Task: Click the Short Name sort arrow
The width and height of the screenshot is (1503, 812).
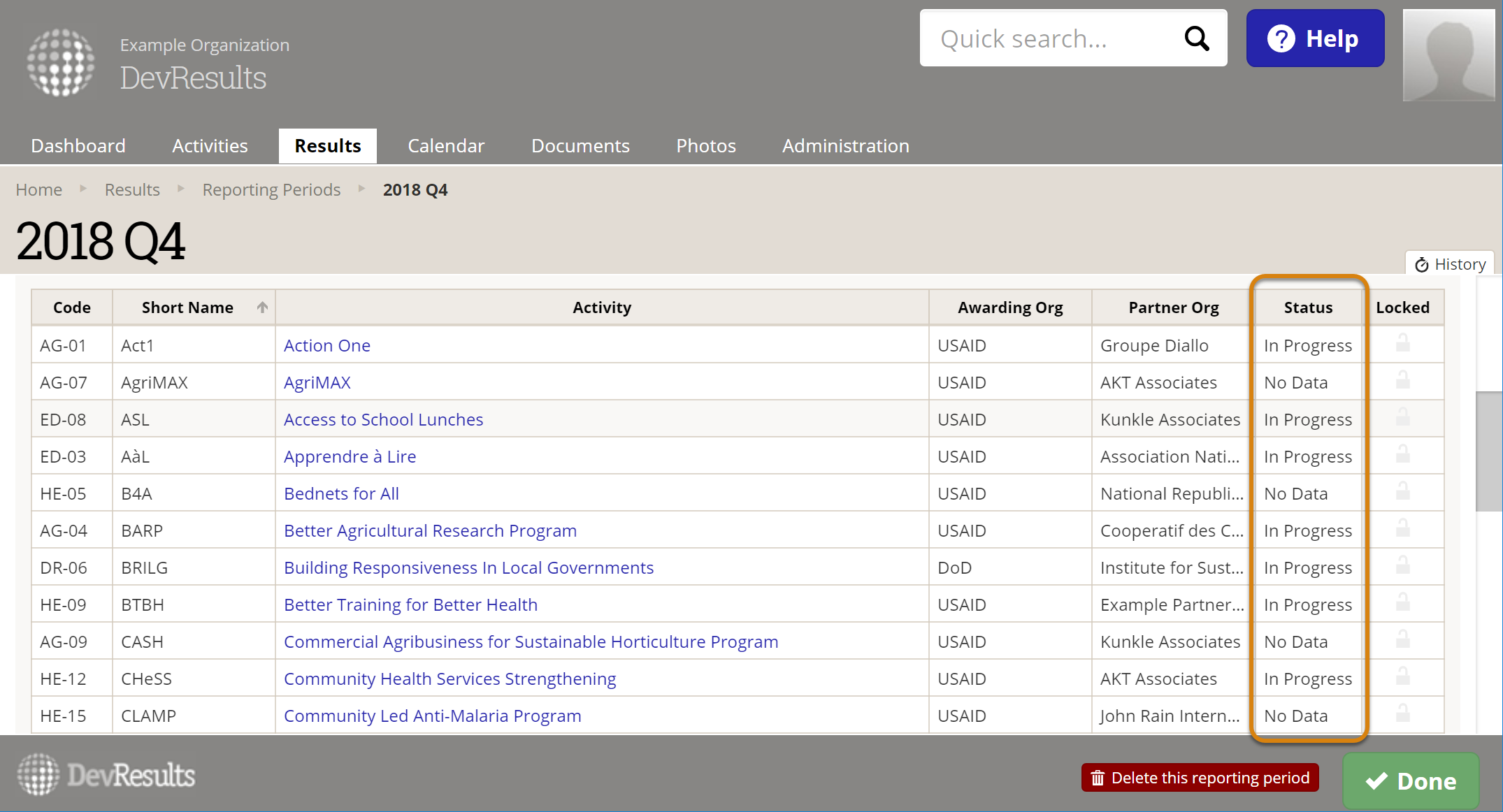Action: point(262,307)
